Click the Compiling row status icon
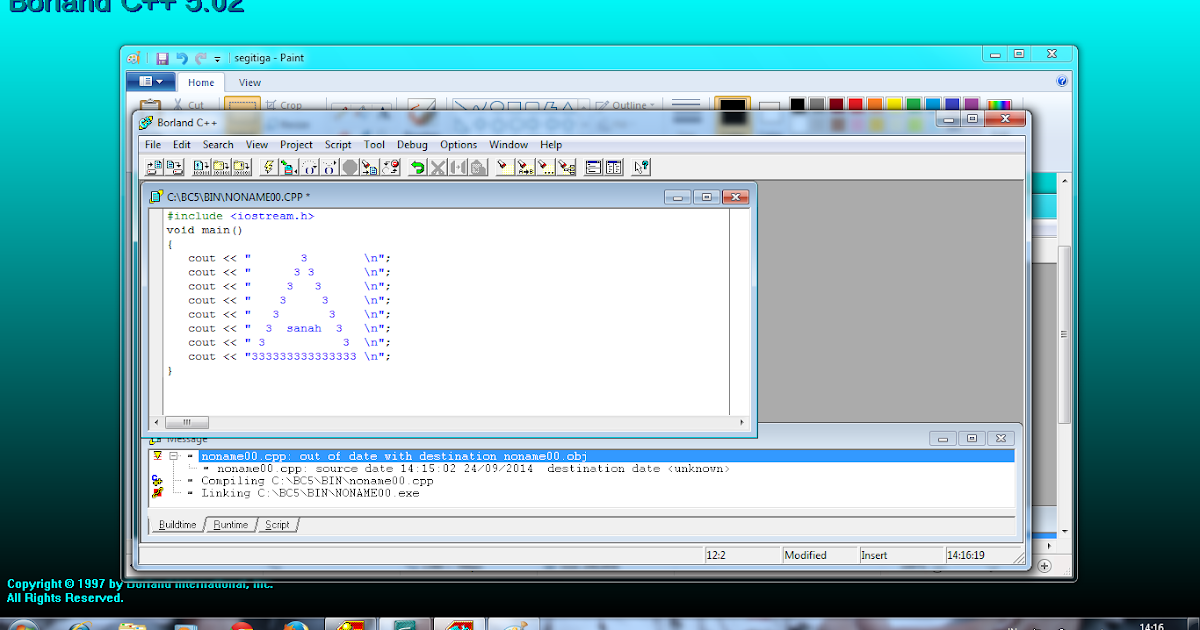The height and width of the screenshot is (630, 1200). tap(157, 481)
